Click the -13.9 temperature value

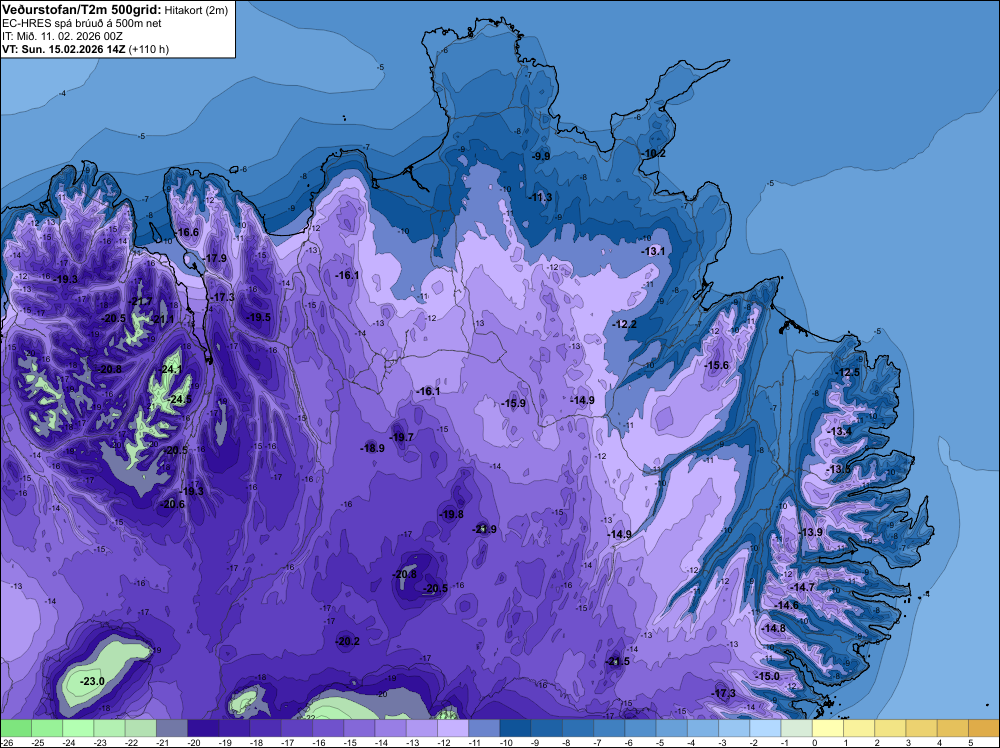tap(810, 532)
